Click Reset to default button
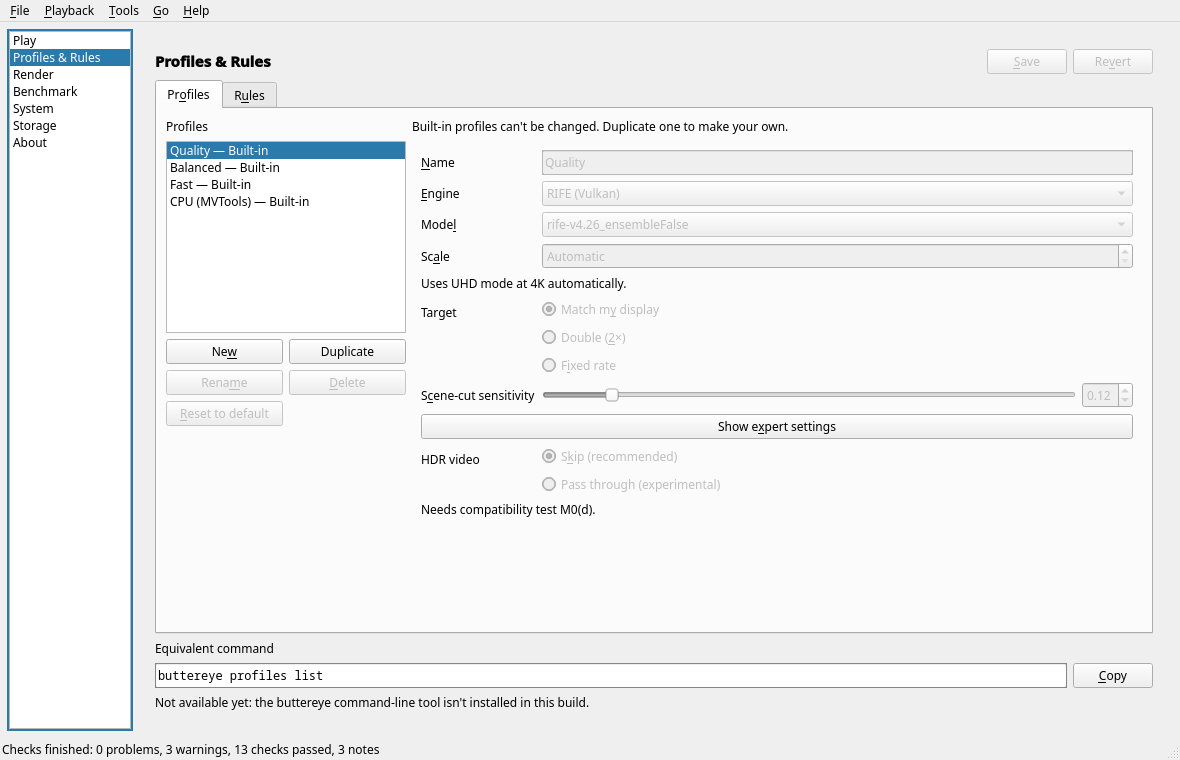The width and height of the screenshot is (1180, 760). click(224, 414)
